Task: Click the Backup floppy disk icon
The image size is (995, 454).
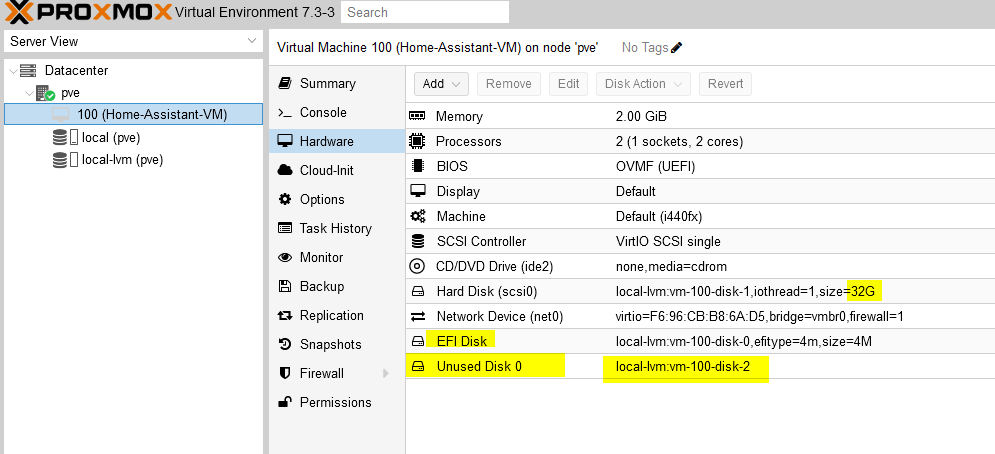Action: [x=285, y=286]
